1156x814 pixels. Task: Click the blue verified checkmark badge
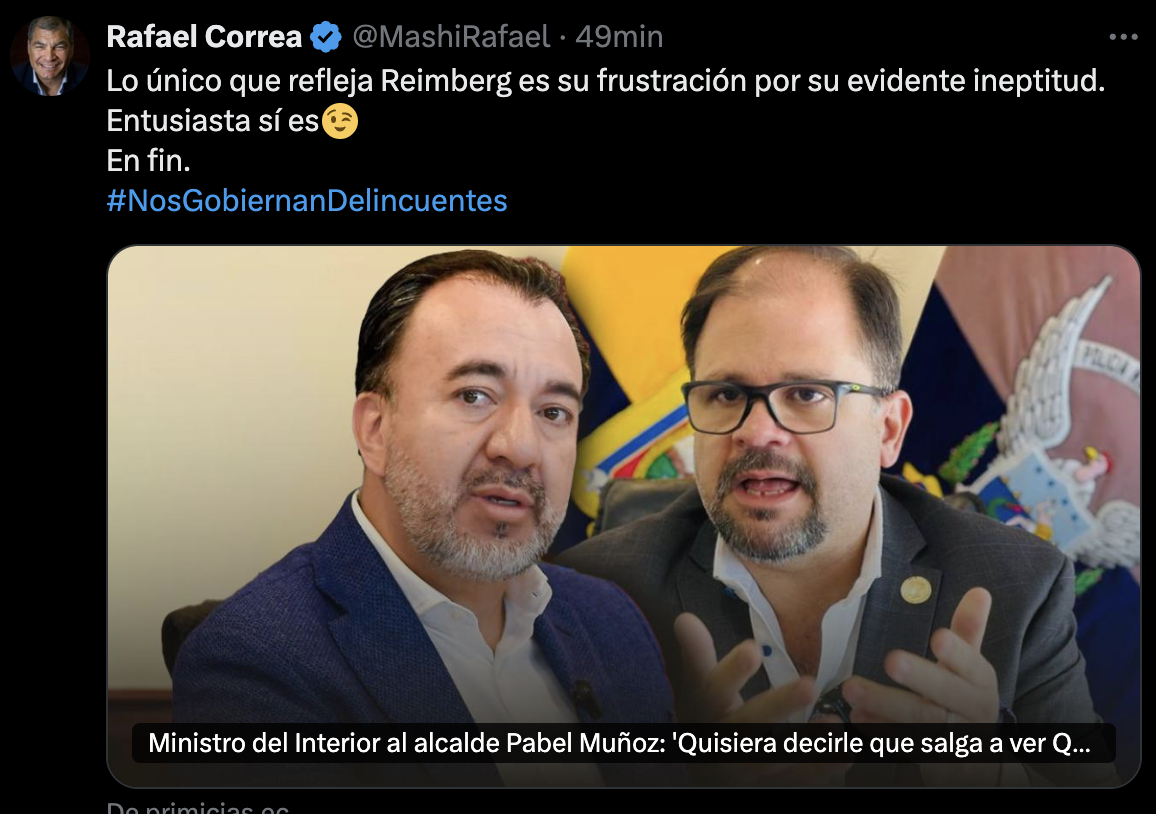click(x=325, y=37)
